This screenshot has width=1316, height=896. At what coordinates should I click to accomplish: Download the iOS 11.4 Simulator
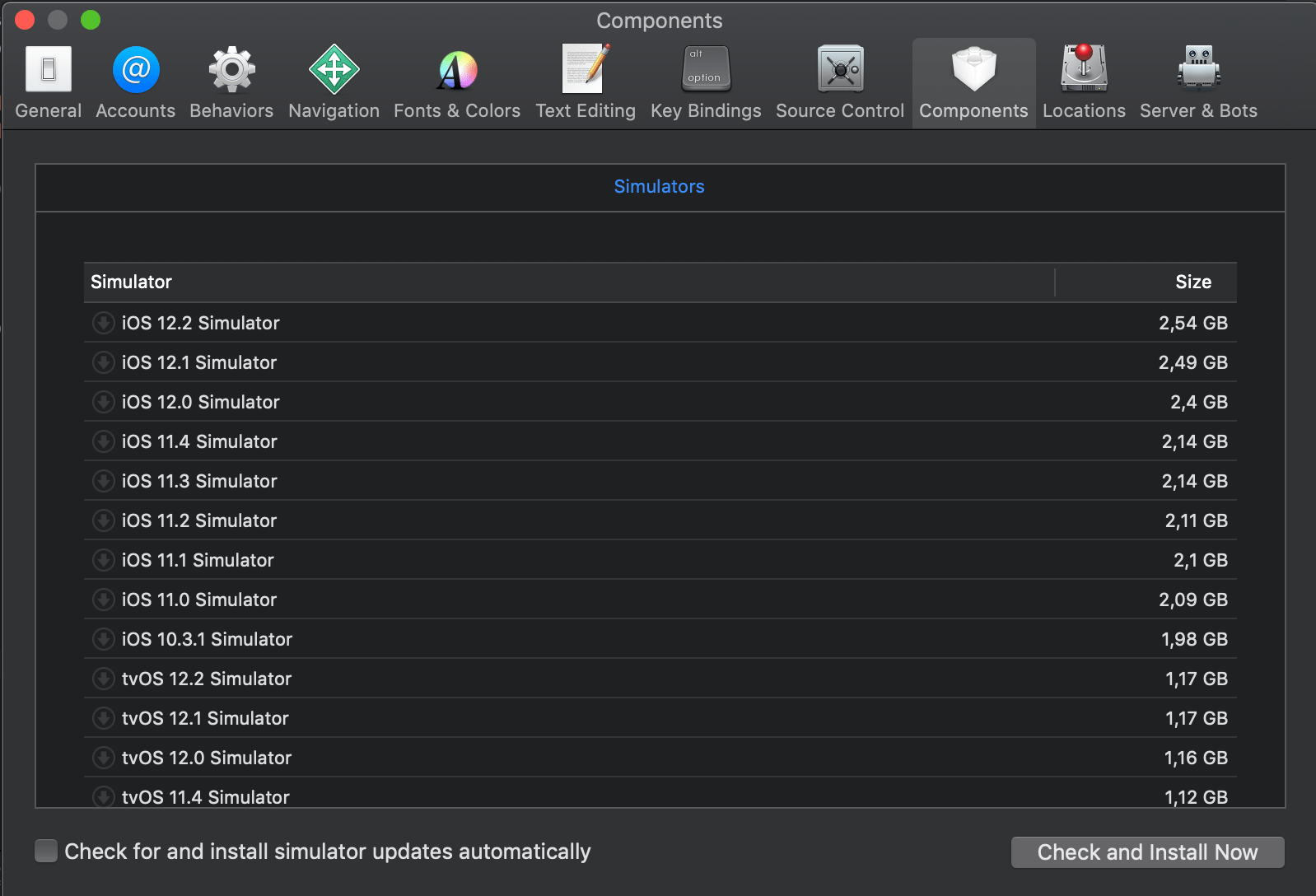point(103,441)
